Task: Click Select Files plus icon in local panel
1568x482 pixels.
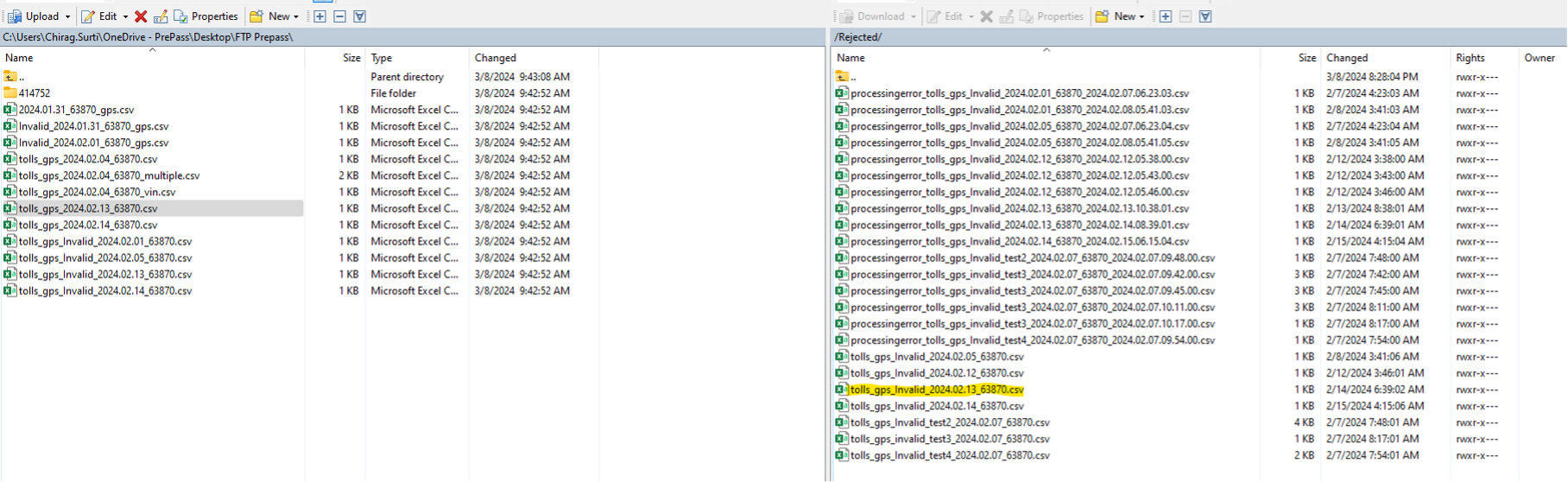Action: [x=319, y=16]
